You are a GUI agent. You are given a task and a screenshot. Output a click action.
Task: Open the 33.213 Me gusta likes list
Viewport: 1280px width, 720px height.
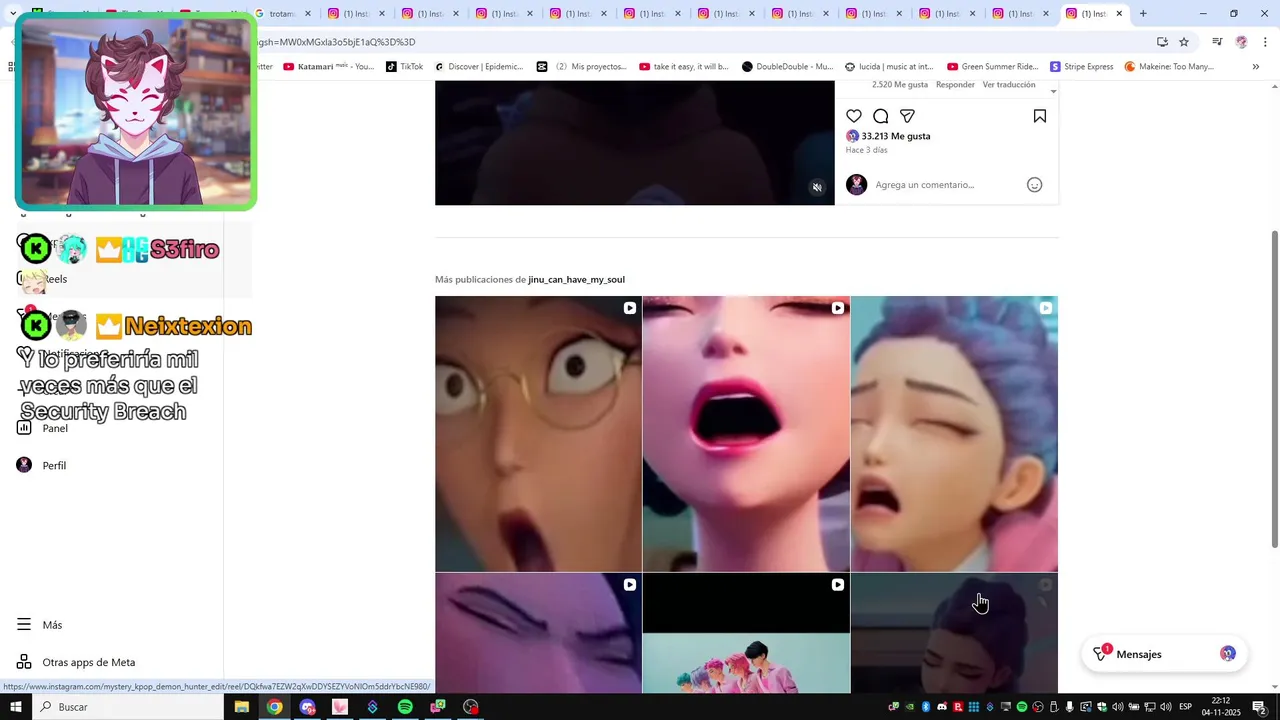[896, 136]
